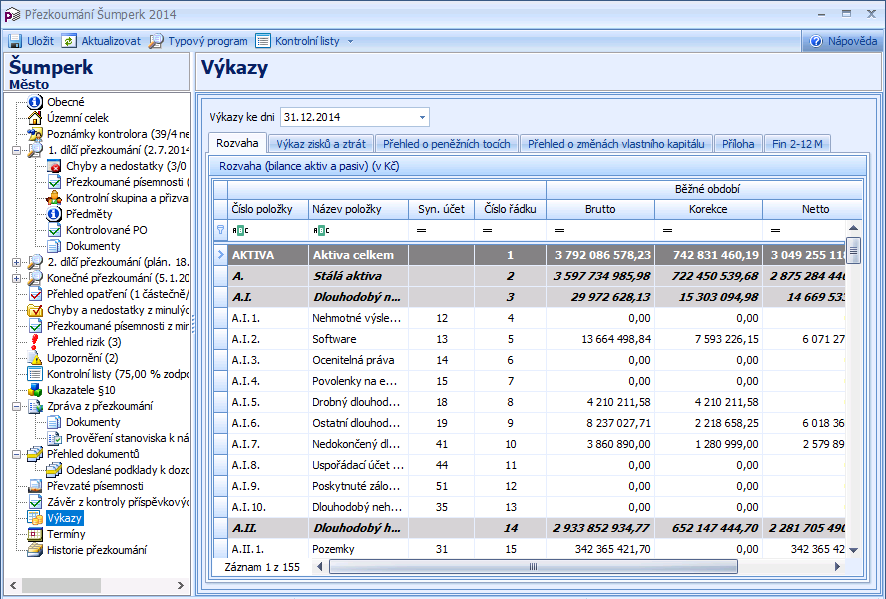
Task: Switch to the Příloha tab
Action: pos(738,144)
